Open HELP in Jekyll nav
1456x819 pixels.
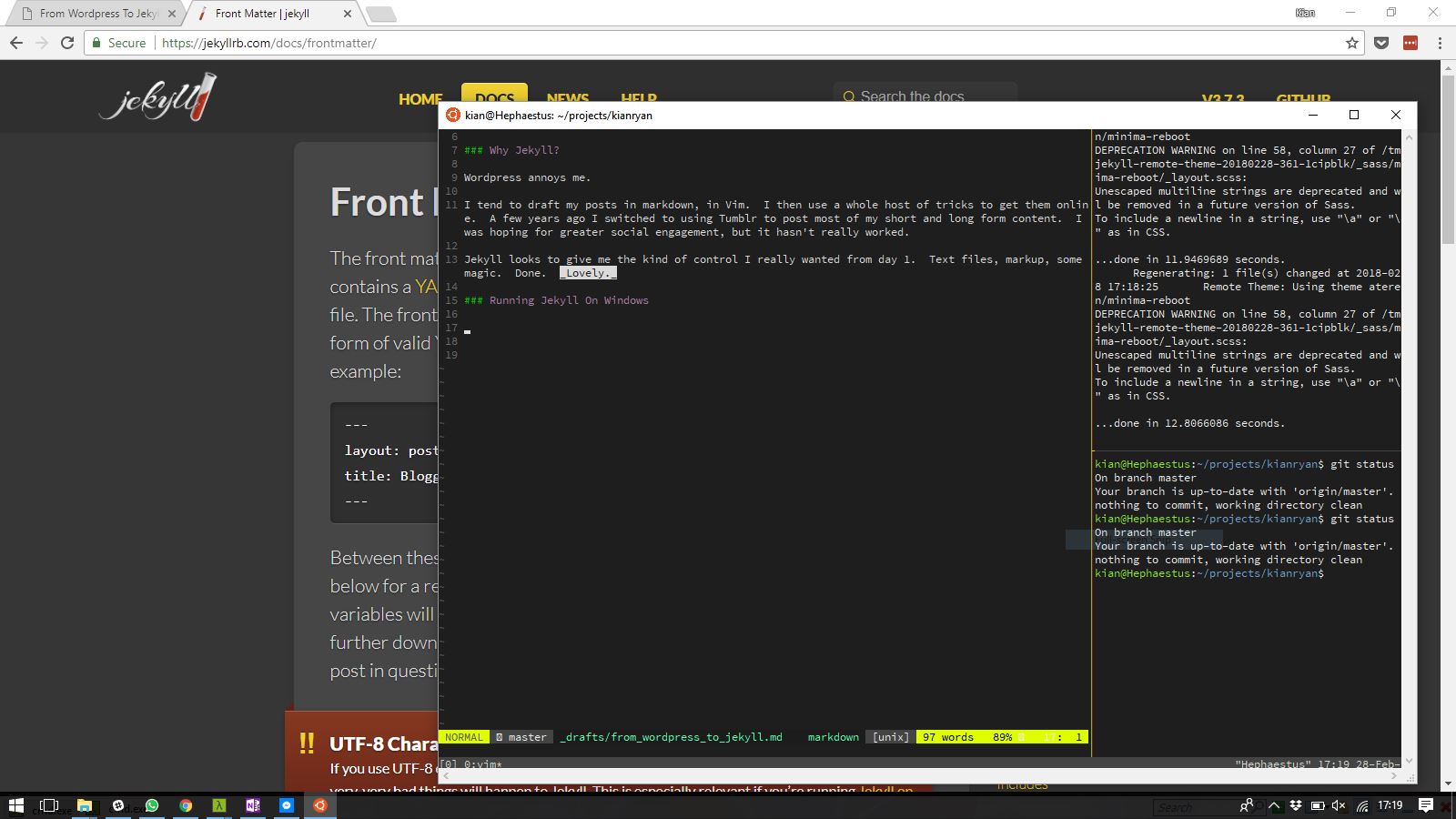639,97
